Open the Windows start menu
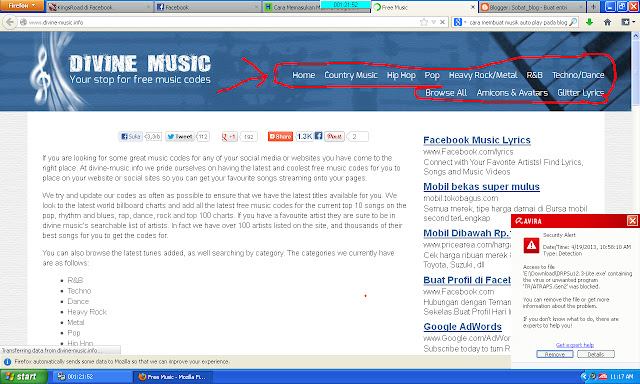 click(24, 377)
